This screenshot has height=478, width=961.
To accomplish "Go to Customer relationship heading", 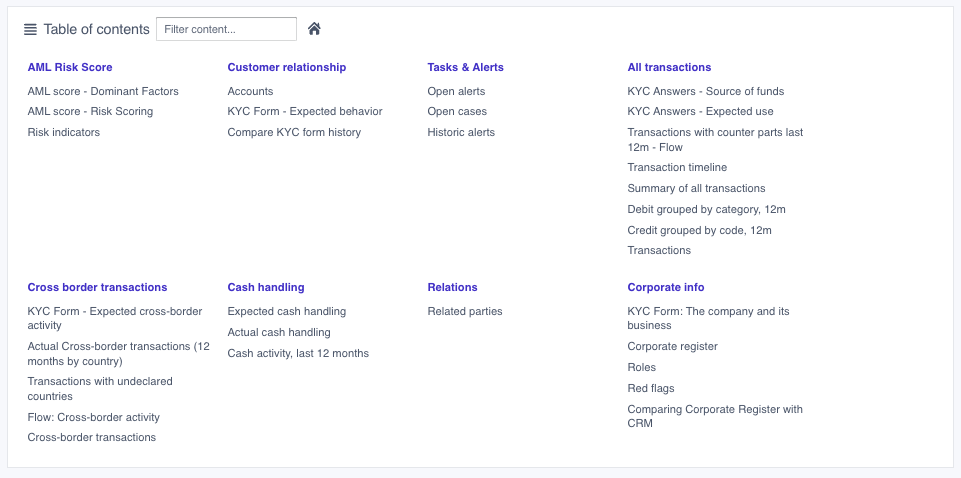I will tap(287, 67).
